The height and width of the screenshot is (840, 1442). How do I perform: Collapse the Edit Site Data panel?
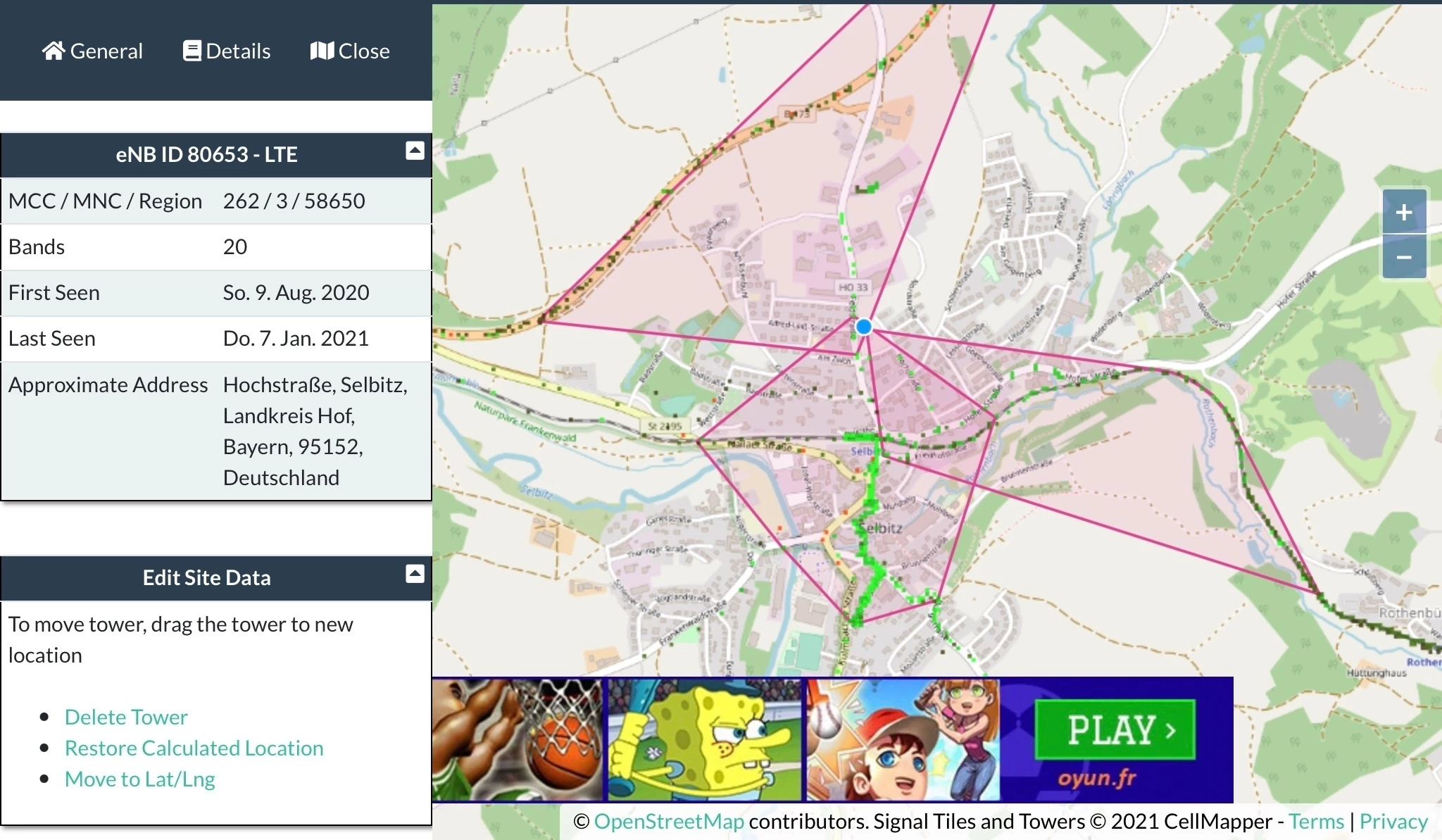coord(415,573)
